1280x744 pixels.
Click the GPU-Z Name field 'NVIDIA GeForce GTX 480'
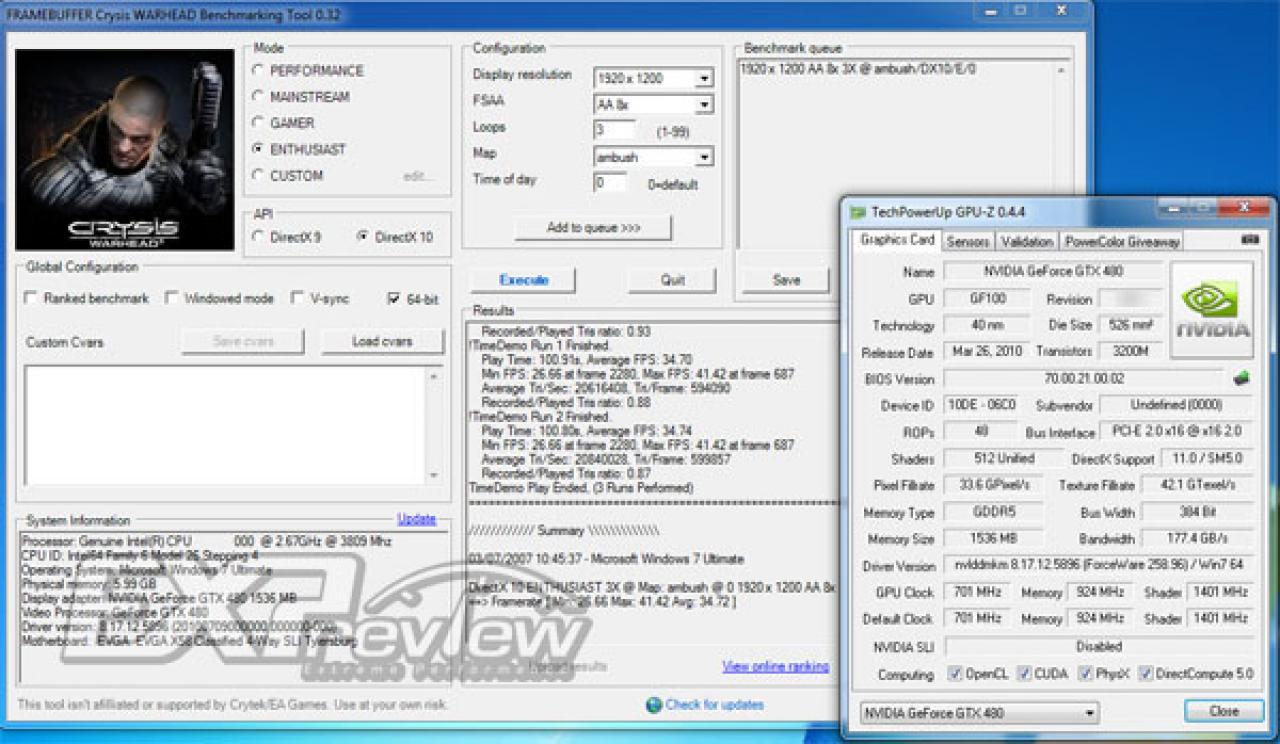click(1053, 271)
